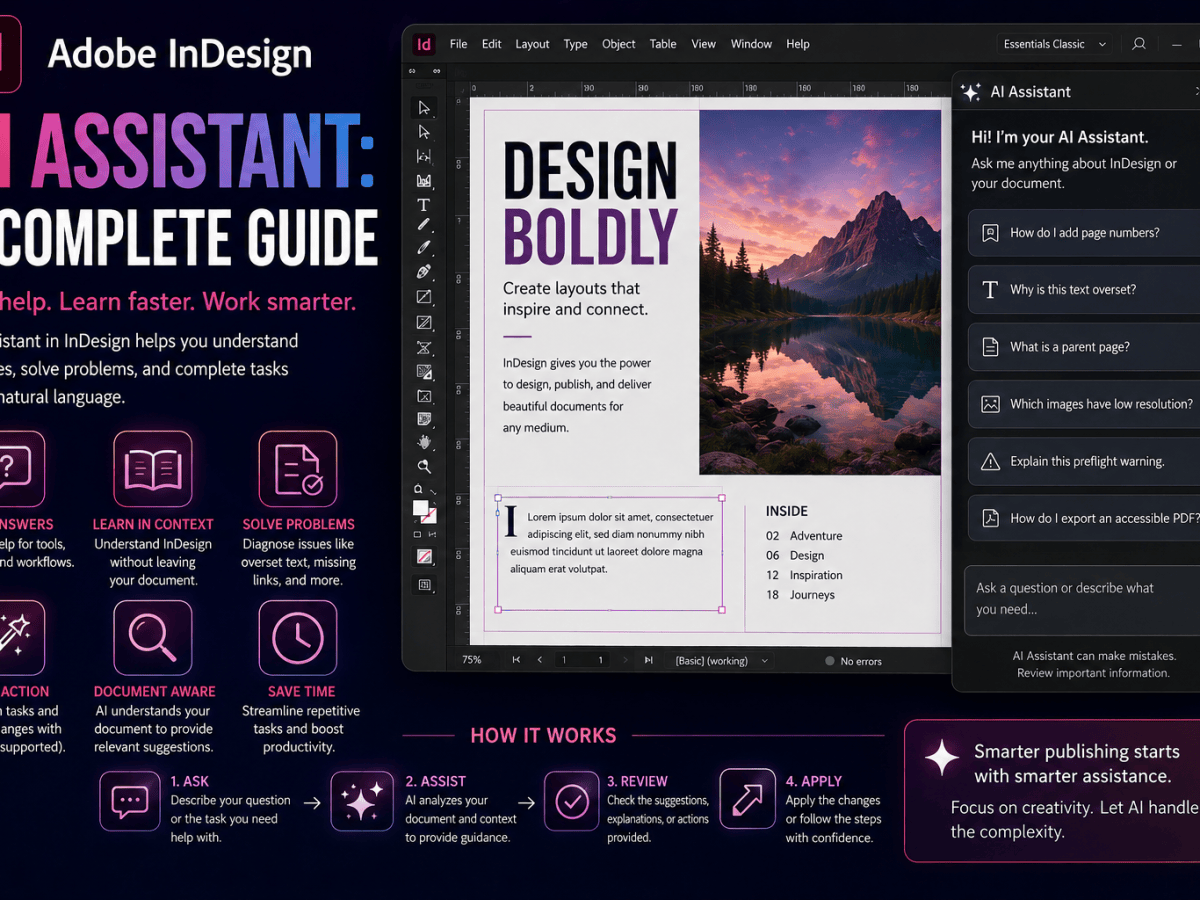Open the Object menu
Screen dimensions: 1200x900
(x=619, y=44)
